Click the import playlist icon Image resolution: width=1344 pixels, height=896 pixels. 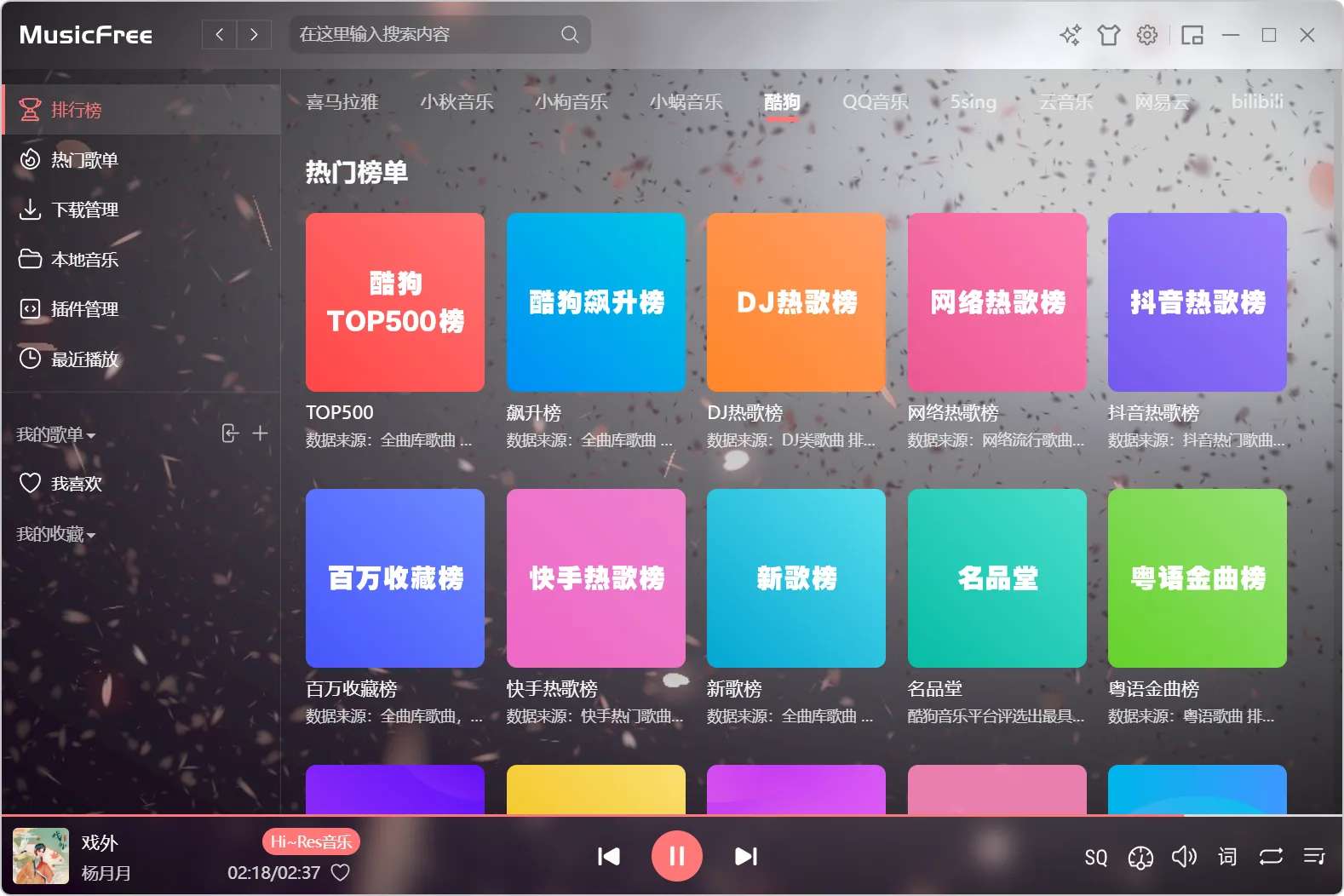(230, 434)
